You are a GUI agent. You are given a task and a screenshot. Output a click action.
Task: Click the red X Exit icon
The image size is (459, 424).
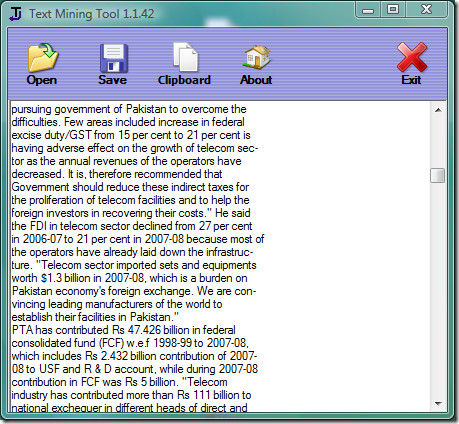[x=412, y=57]
